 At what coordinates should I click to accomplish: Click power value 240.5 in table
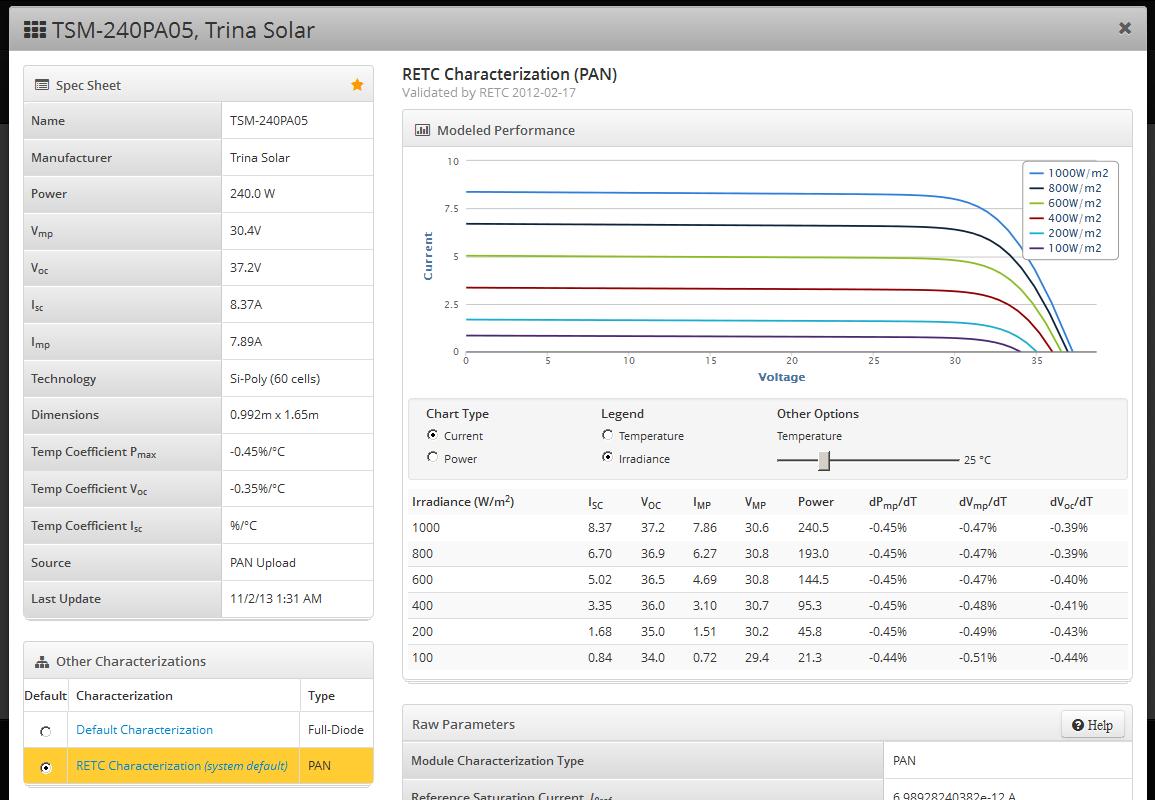pyautogui.click(x=813, y=527)
